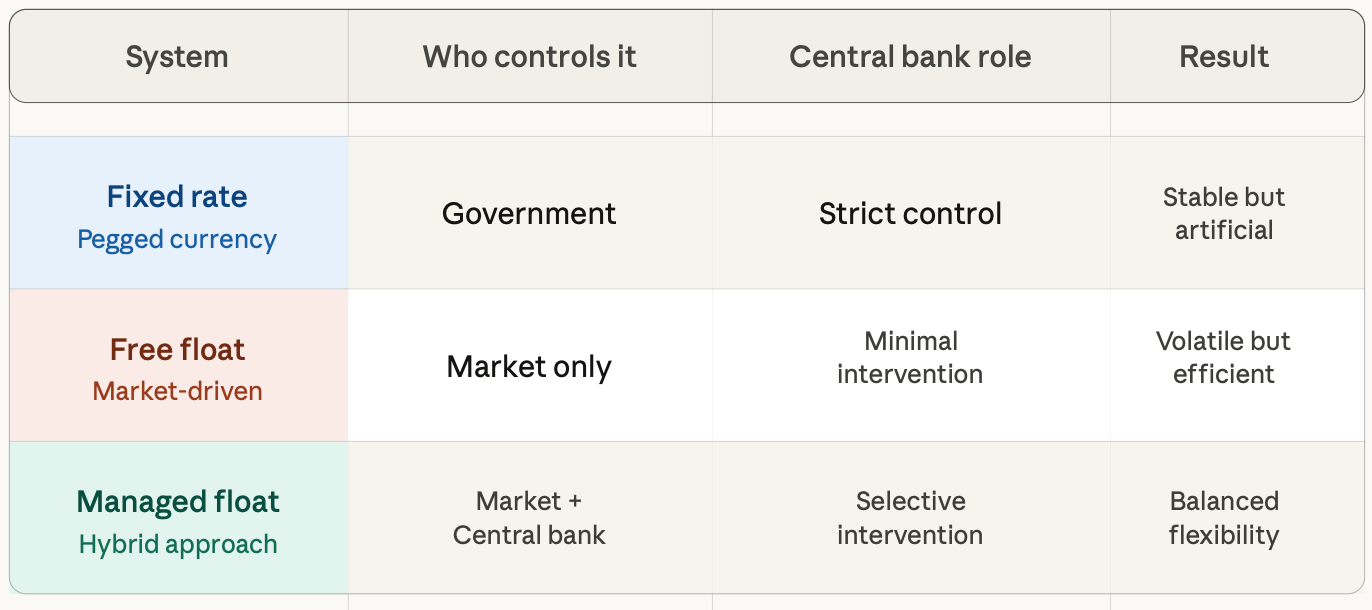Select the Market + Central bank cell
This screenshot has width=1372, height=610.
tap(529, 518)
